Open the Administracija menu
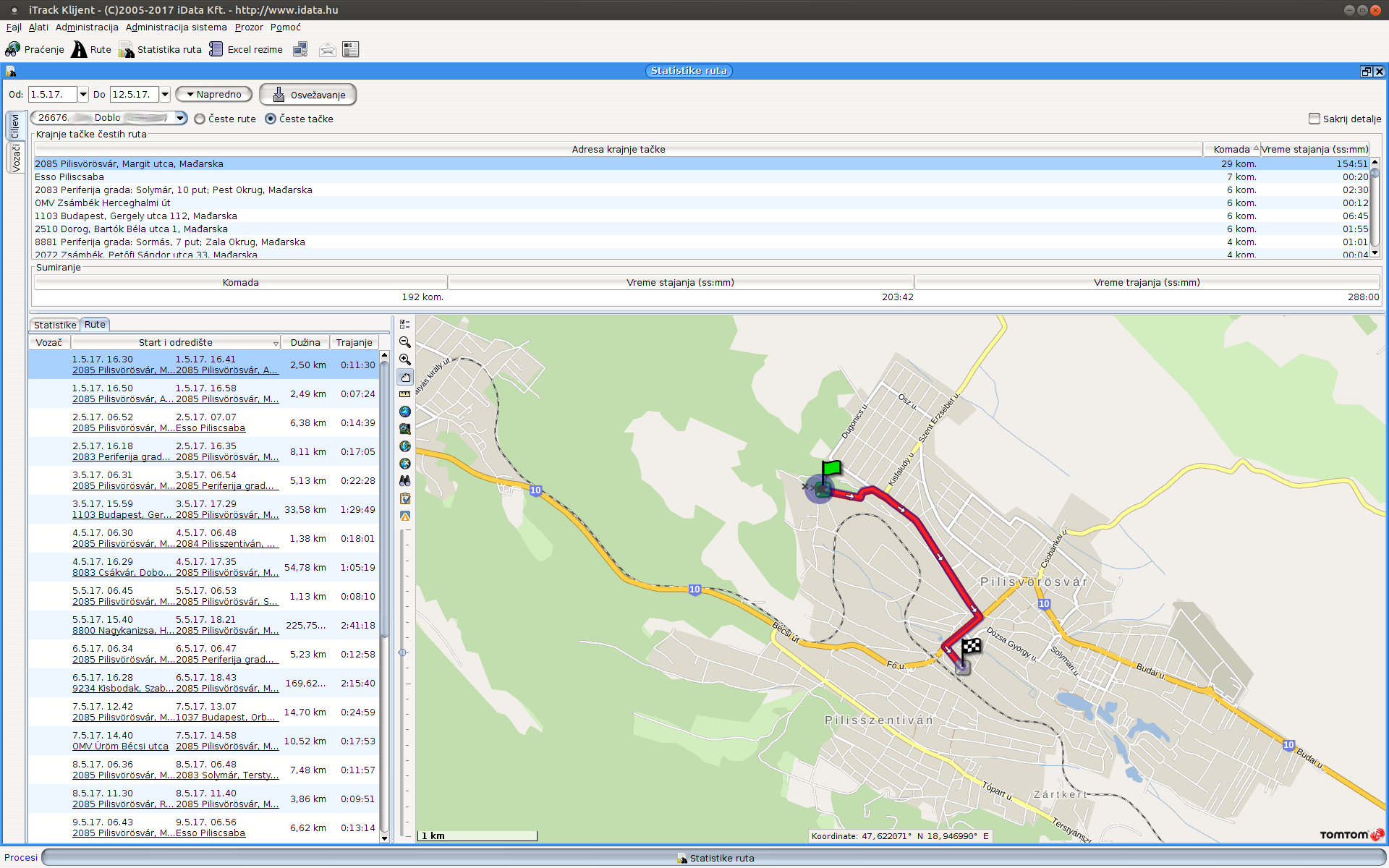This screenshot has width=1389, height=868. point(87,27)
